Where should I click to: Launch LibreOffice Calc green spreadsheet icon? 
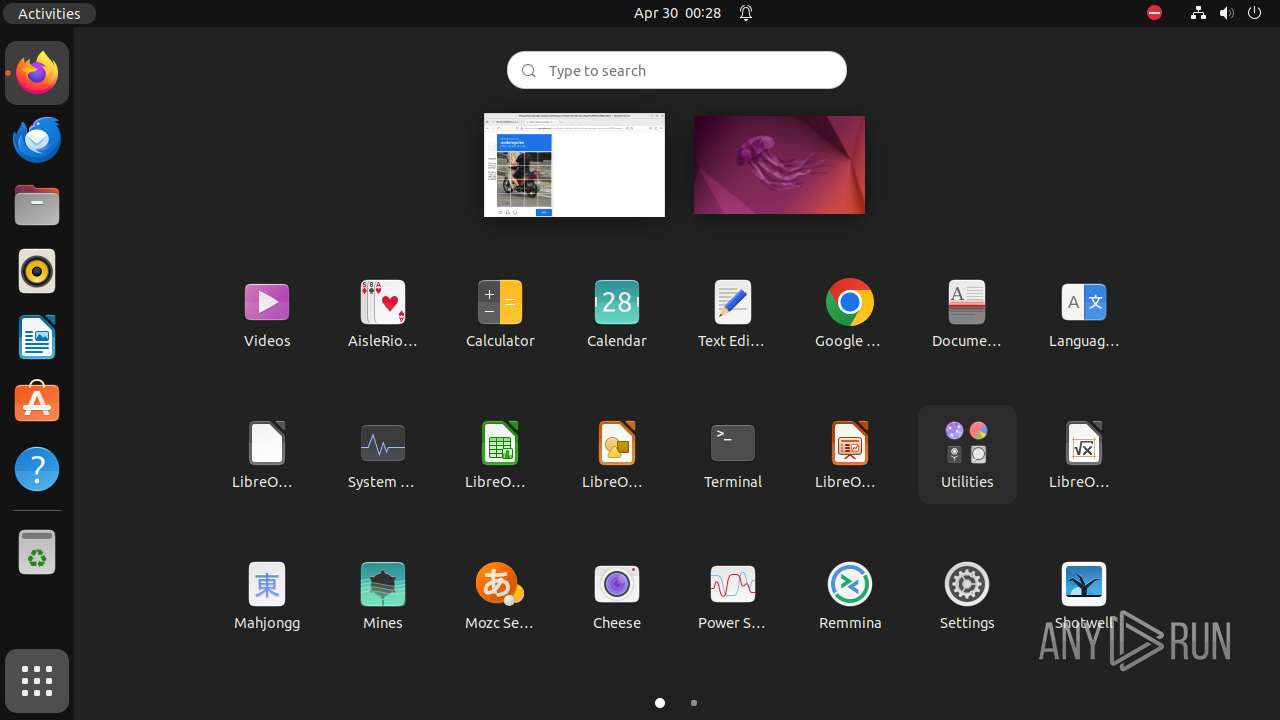pyautogui.click(x=500, y=455)
